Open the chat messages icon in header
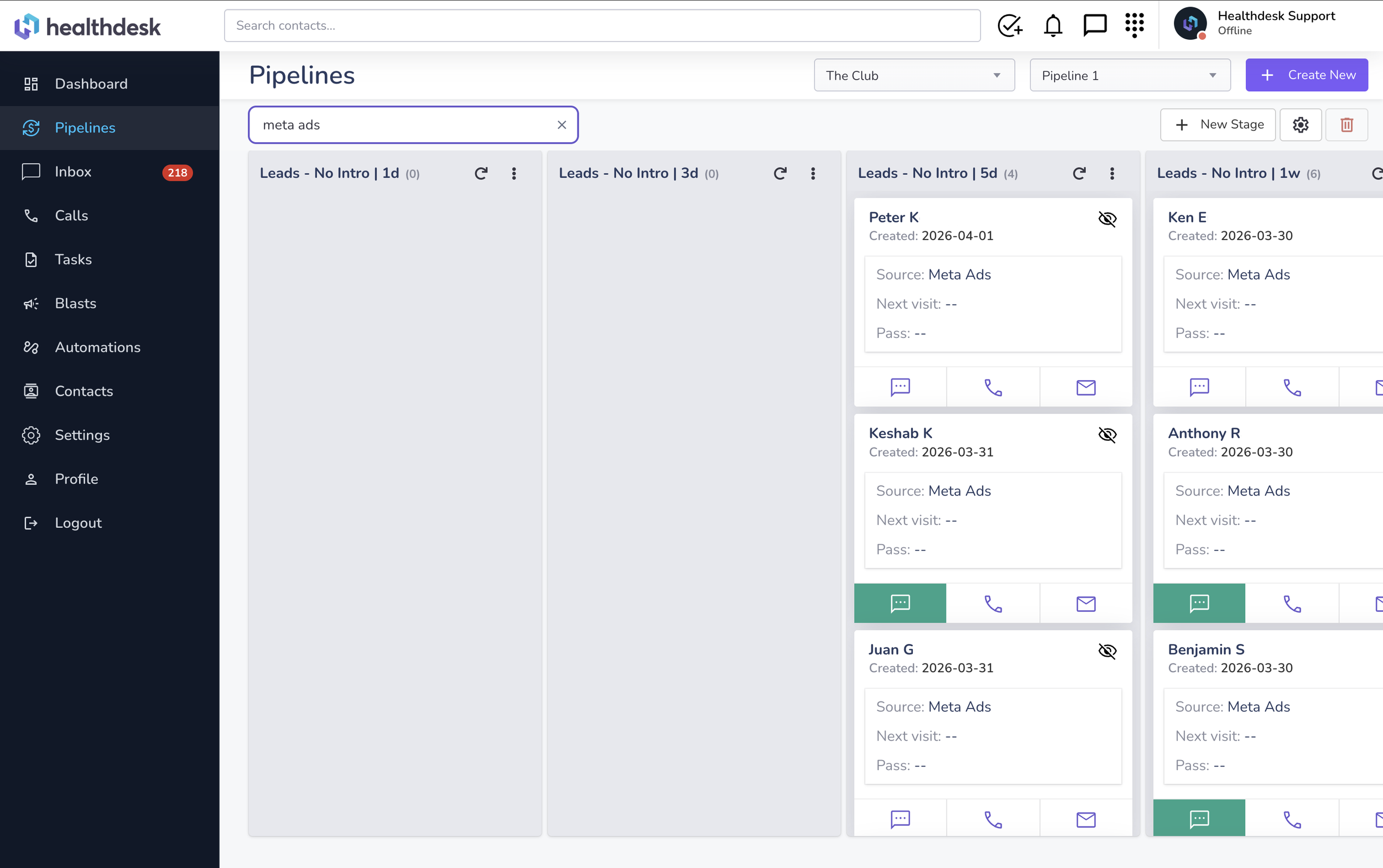This screenshot has height=868, width=1383. click(x=1094, y=26)
